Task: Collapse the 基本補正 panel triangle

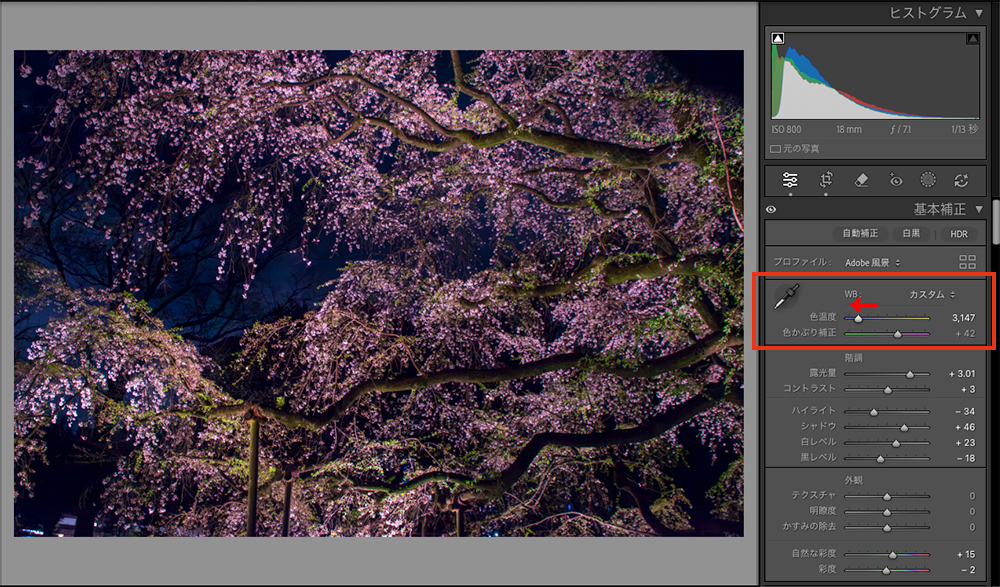Action: [978, 210]
